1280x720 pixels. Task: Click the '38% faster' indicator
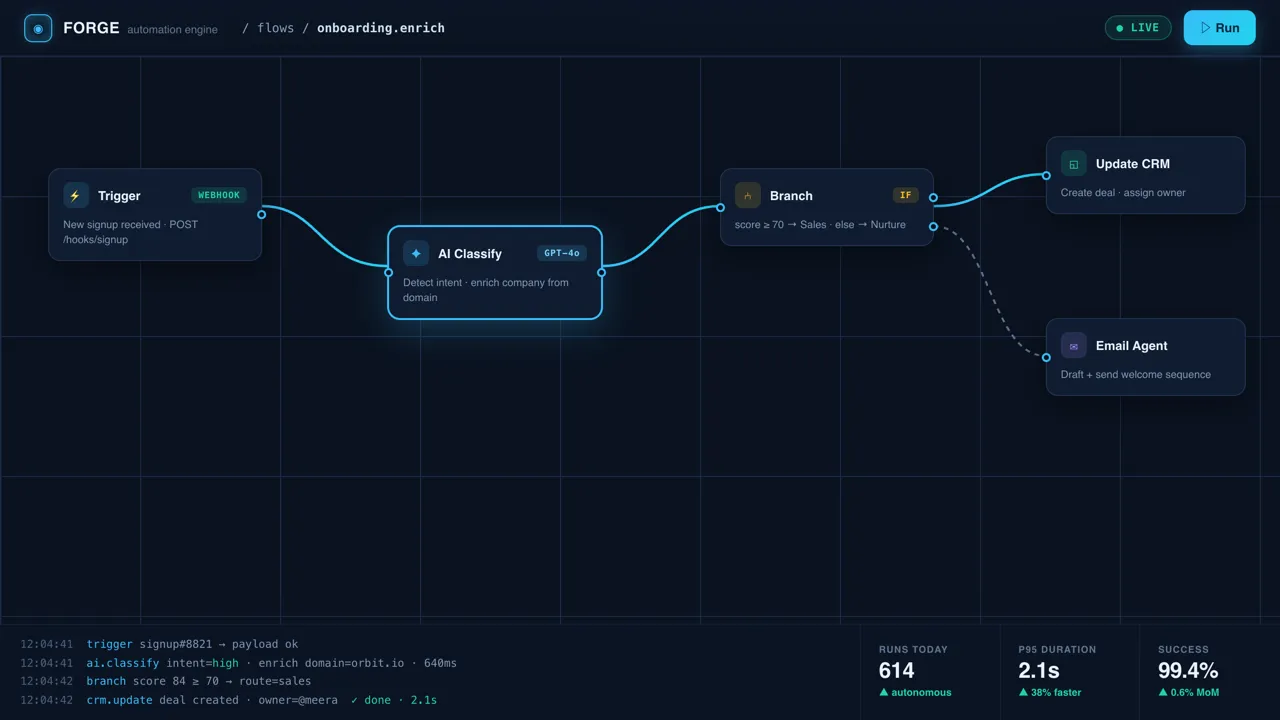click(1052, 692)
